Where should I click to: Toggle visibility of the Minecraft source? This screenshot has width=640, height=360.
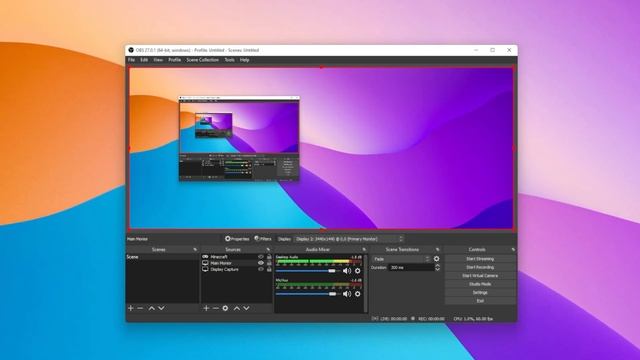[x=261, y=257]
